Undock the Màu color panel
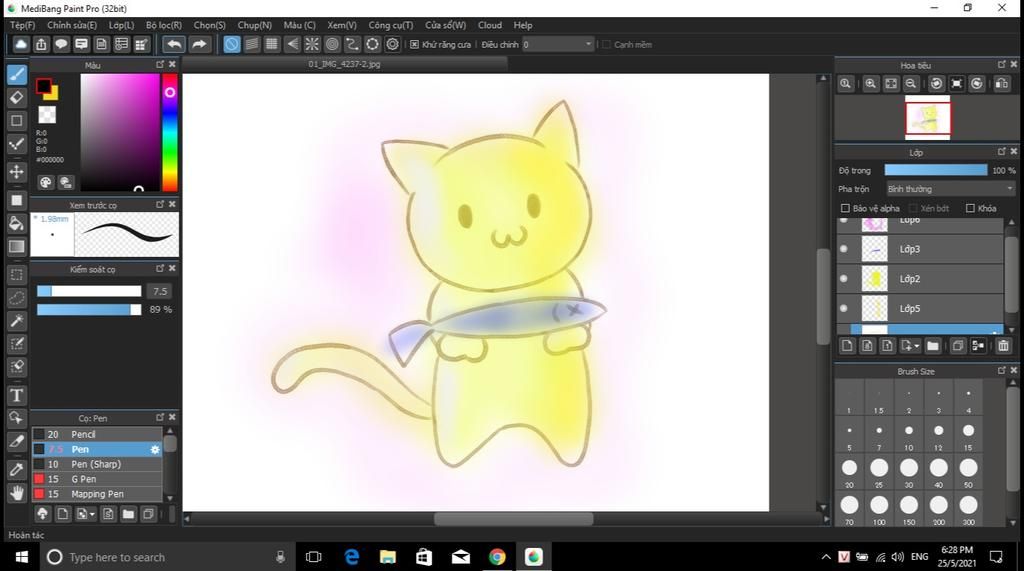Screen dimensions: 1024x571 click(160, 65)
